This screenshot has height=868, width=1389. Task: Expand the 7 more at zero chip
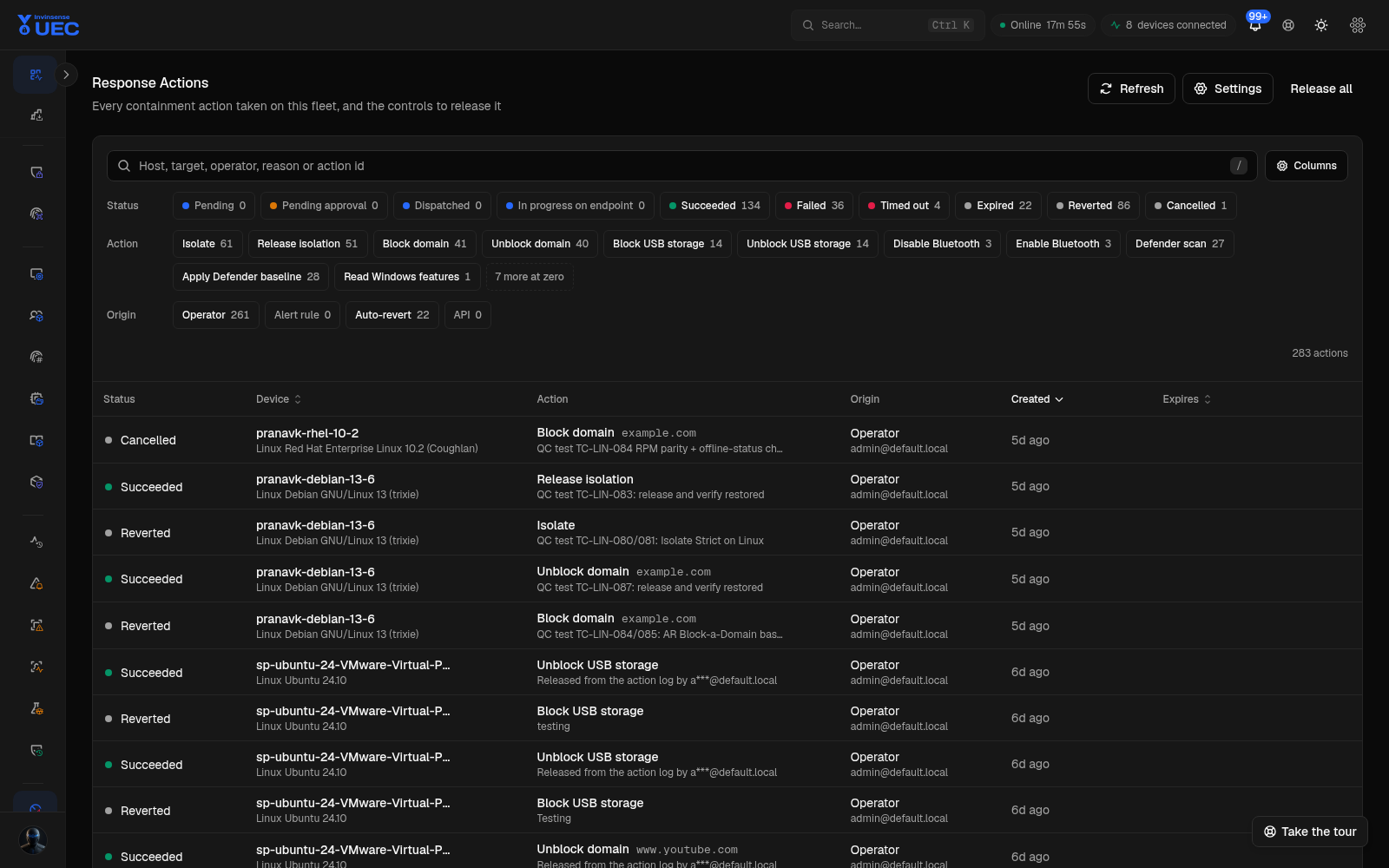coord(530,277)
